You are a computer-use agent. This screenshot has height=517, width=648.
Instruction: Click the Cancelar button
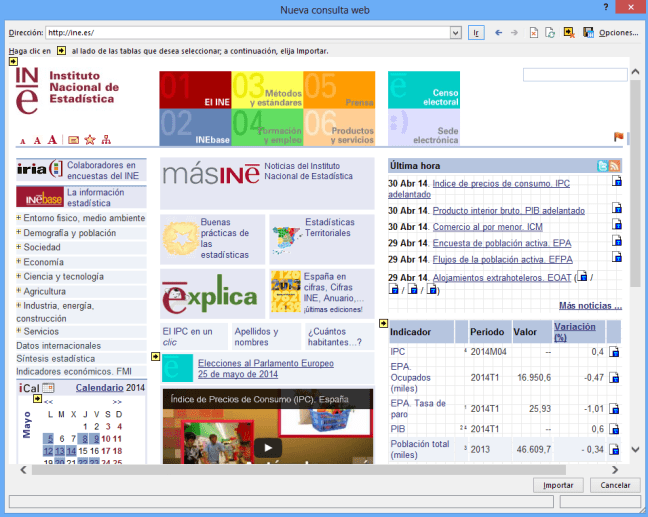pos(615,485)
